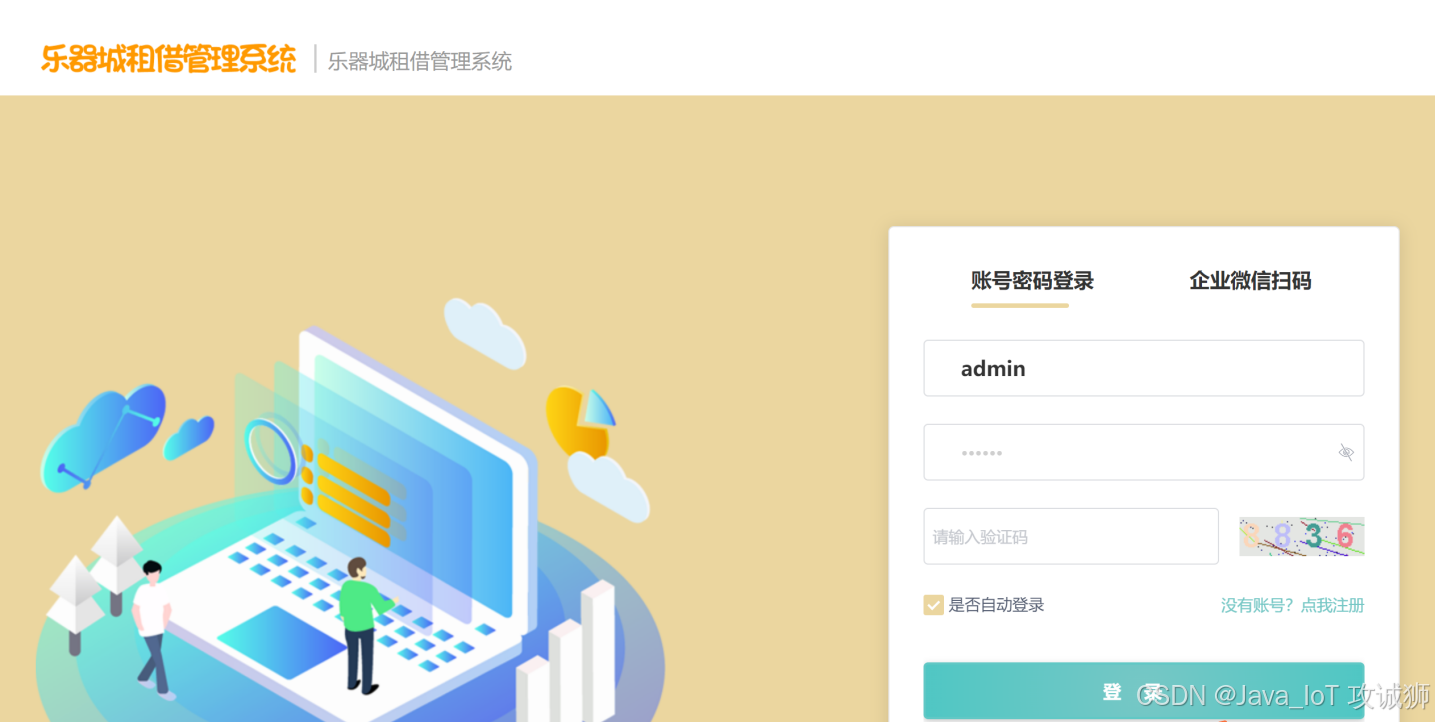Click the 登录 button
Image resolution: width=1435 pixels, height=722 pixels.
(x=1143, y=691)
